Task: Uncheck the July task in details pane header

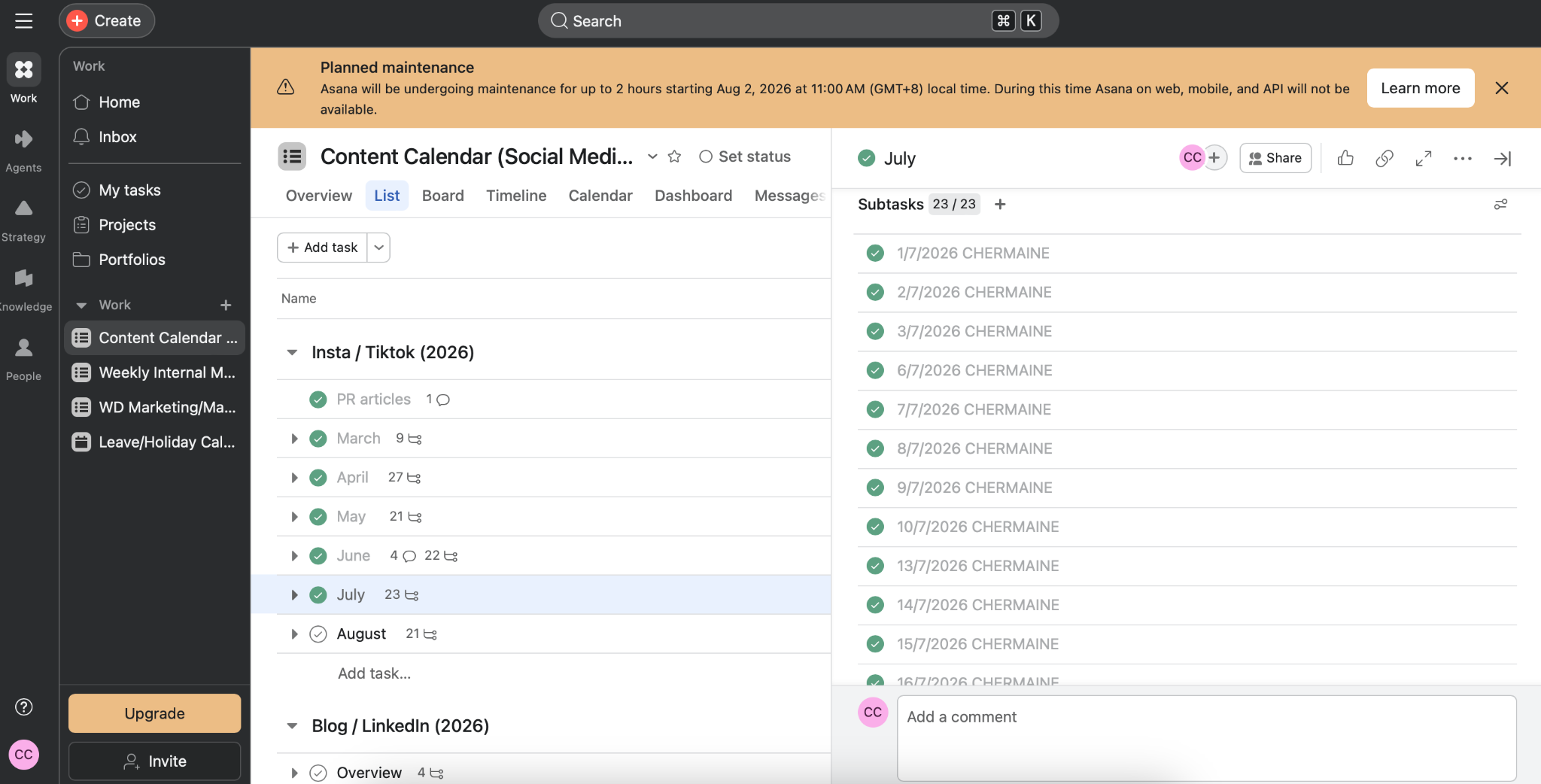Action: pos(867,158)
